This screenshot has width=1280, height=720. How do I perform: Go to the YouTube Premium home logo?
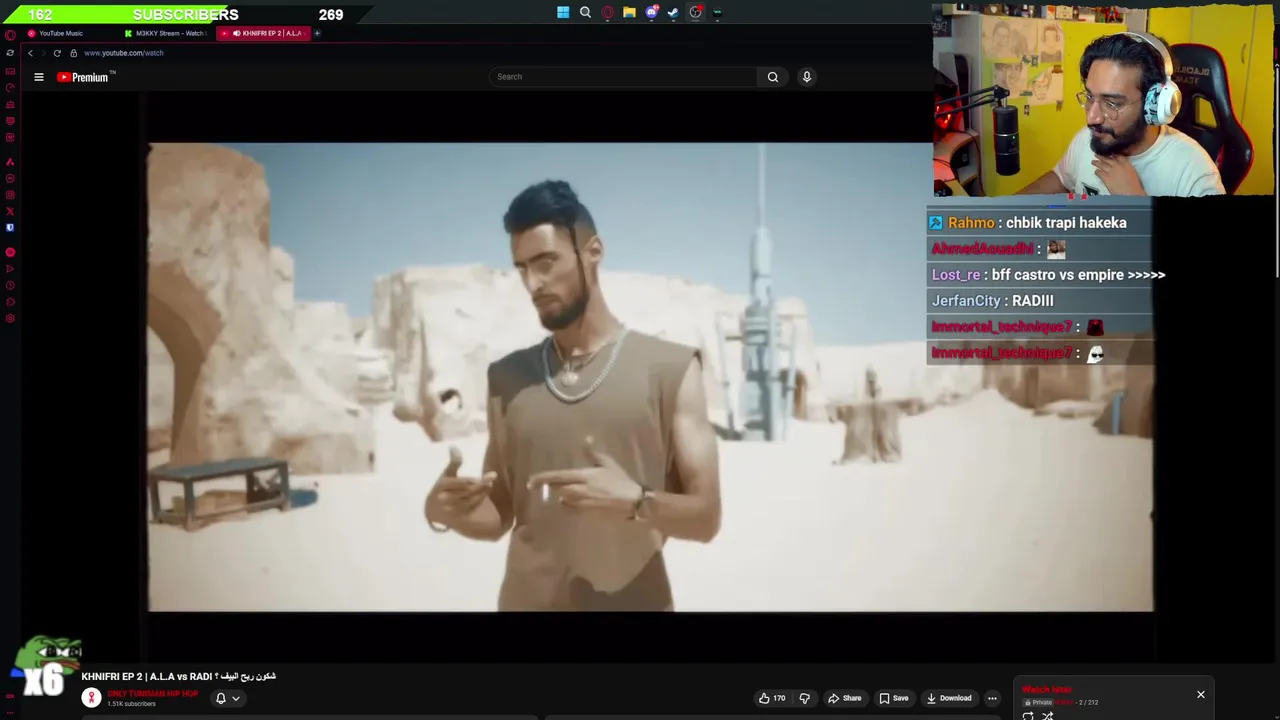pyautogui.click(x=86, y=77)
